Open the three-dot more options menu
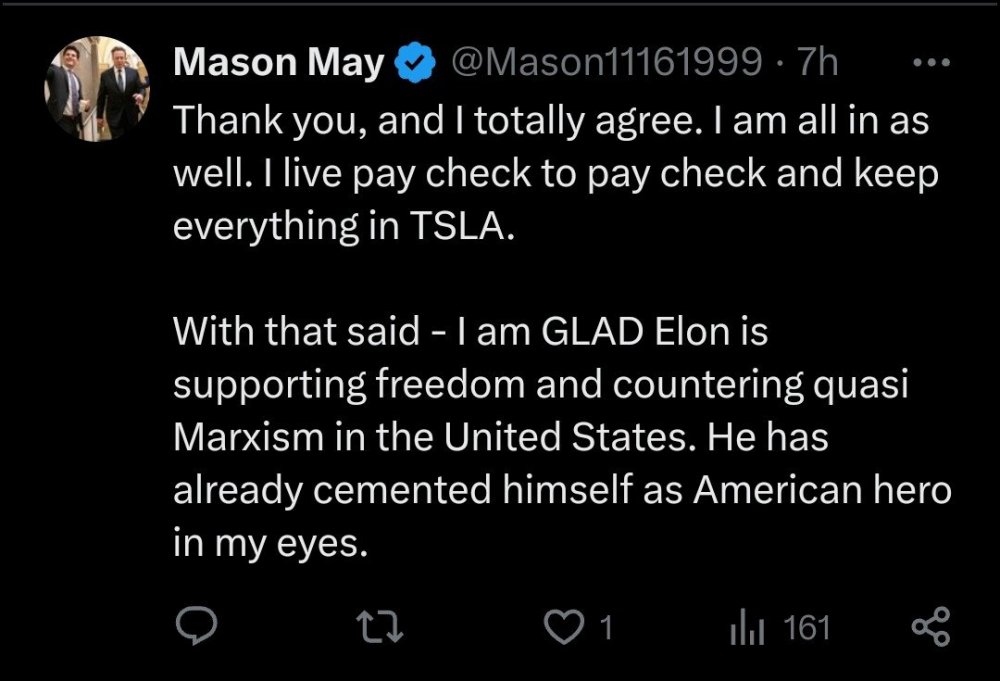This screenshot has width=1000, height=681. point(932,62)
